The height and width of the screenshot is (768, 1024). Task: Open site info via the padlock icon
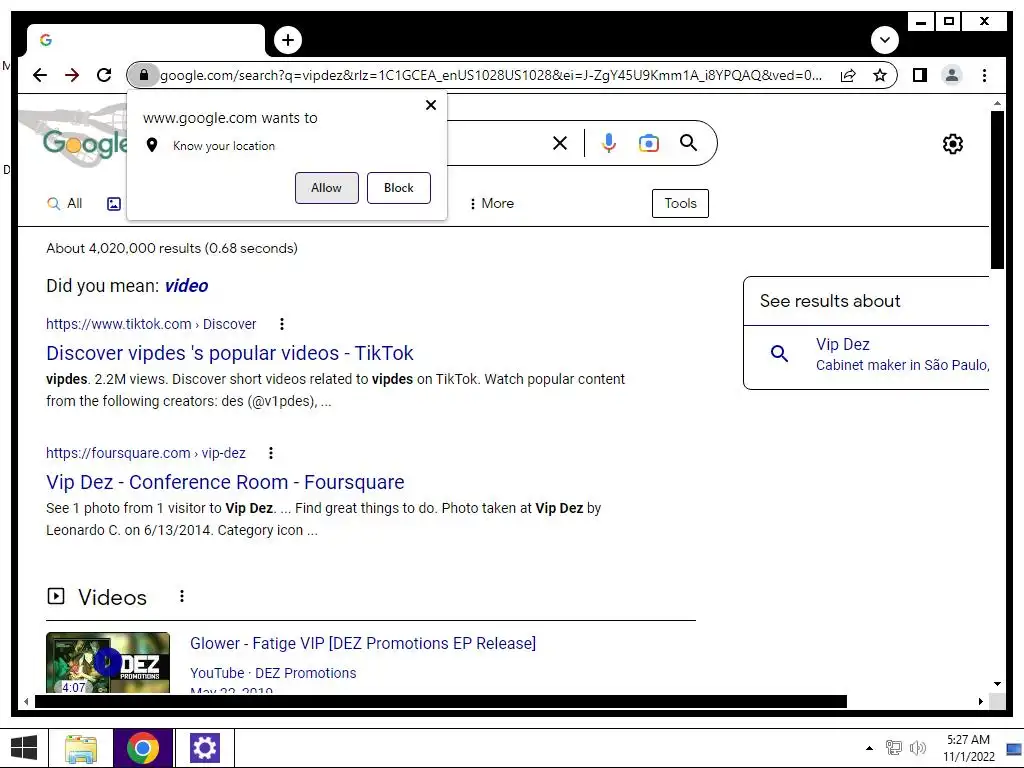[x=144, y=75]
